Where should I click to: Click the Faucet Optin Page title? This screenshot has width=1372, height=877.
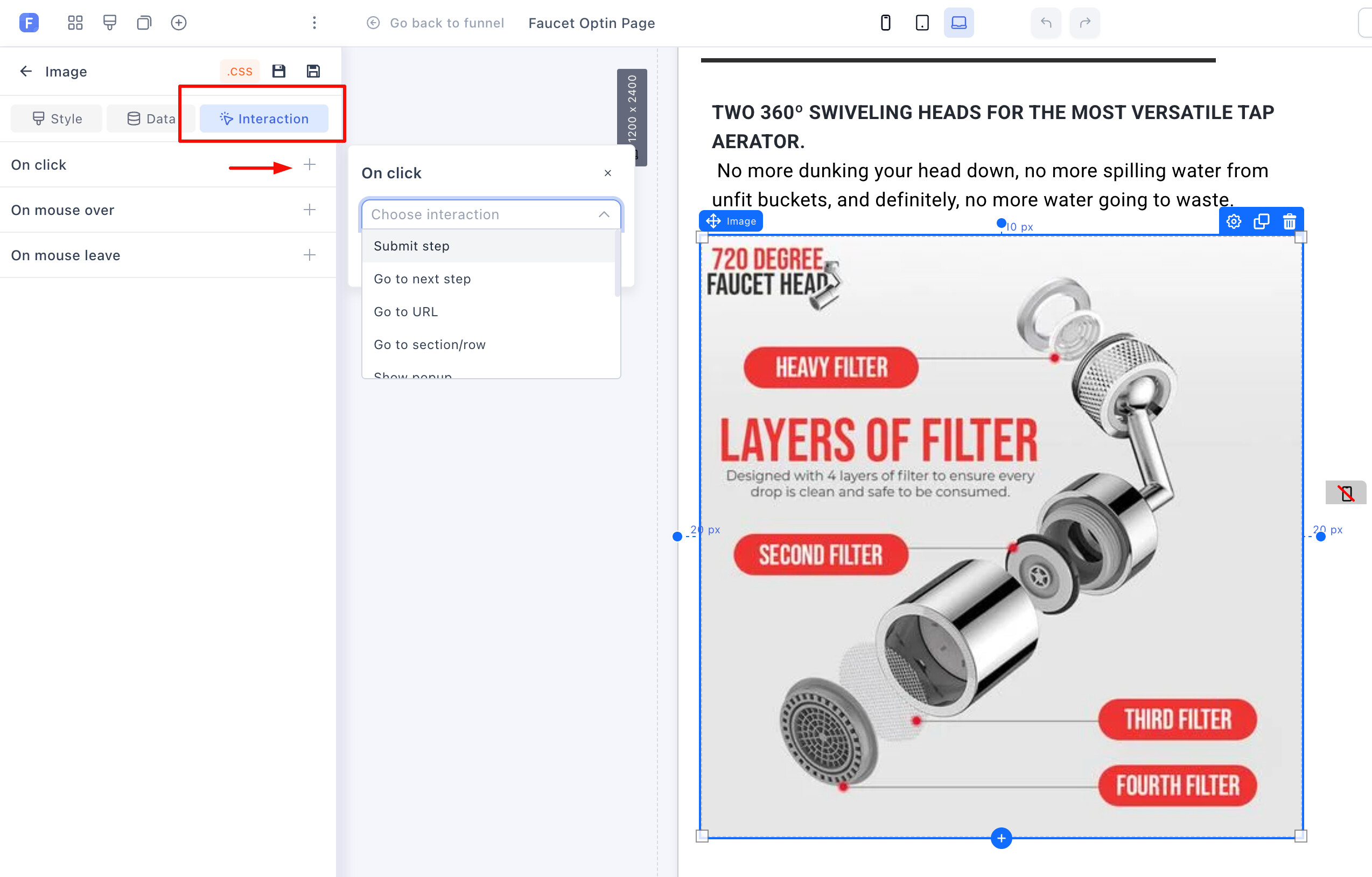pos(591,23)
